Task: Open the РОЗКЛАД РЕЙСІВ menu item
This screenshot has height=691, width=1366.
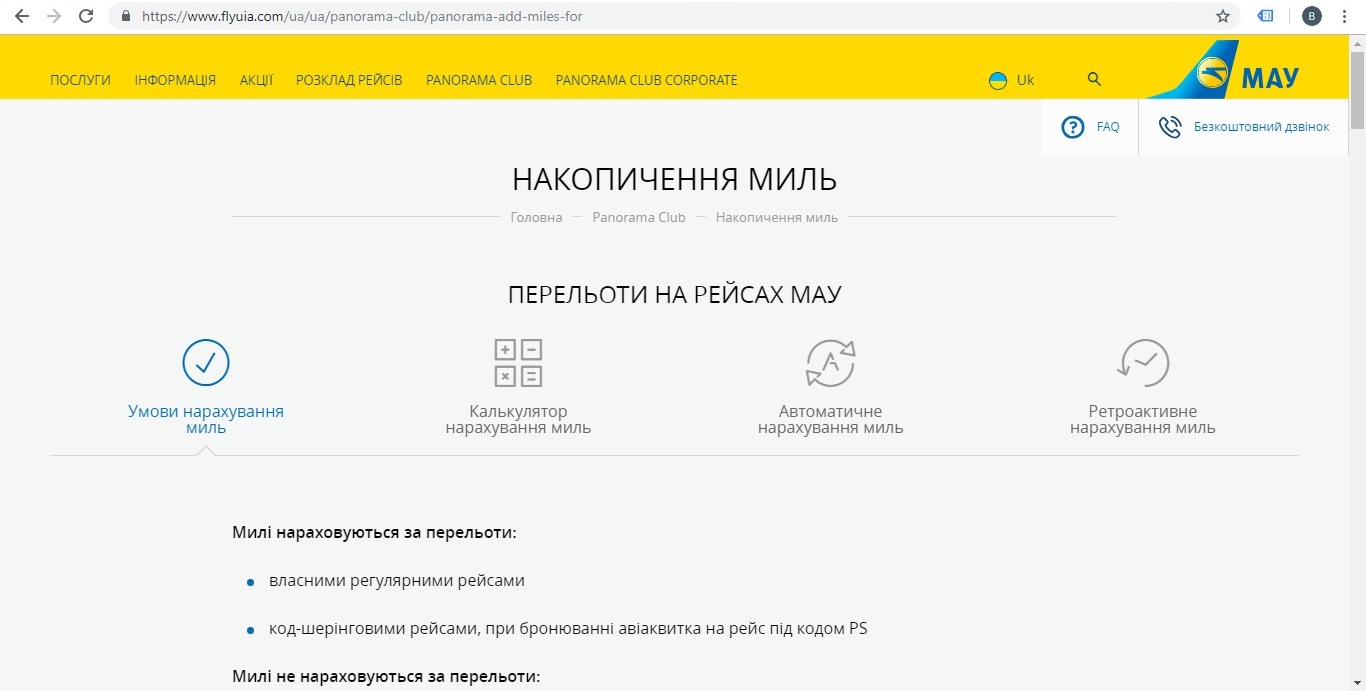Action: [349, 80]
